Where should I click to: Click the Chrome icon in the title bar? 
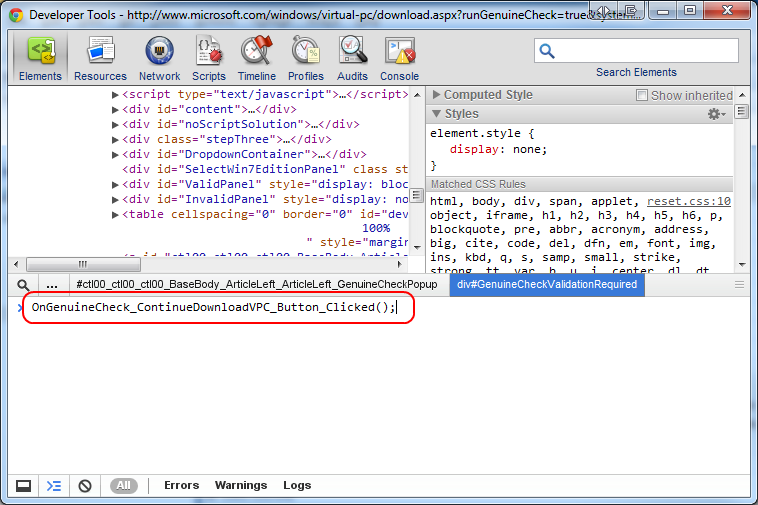coord(16,15)
